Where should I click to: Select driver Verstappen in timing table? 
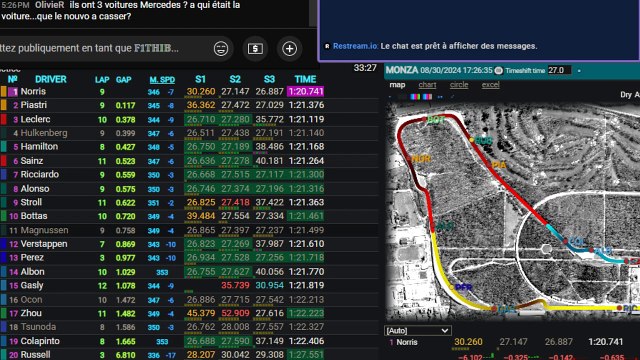coord(44,244)
